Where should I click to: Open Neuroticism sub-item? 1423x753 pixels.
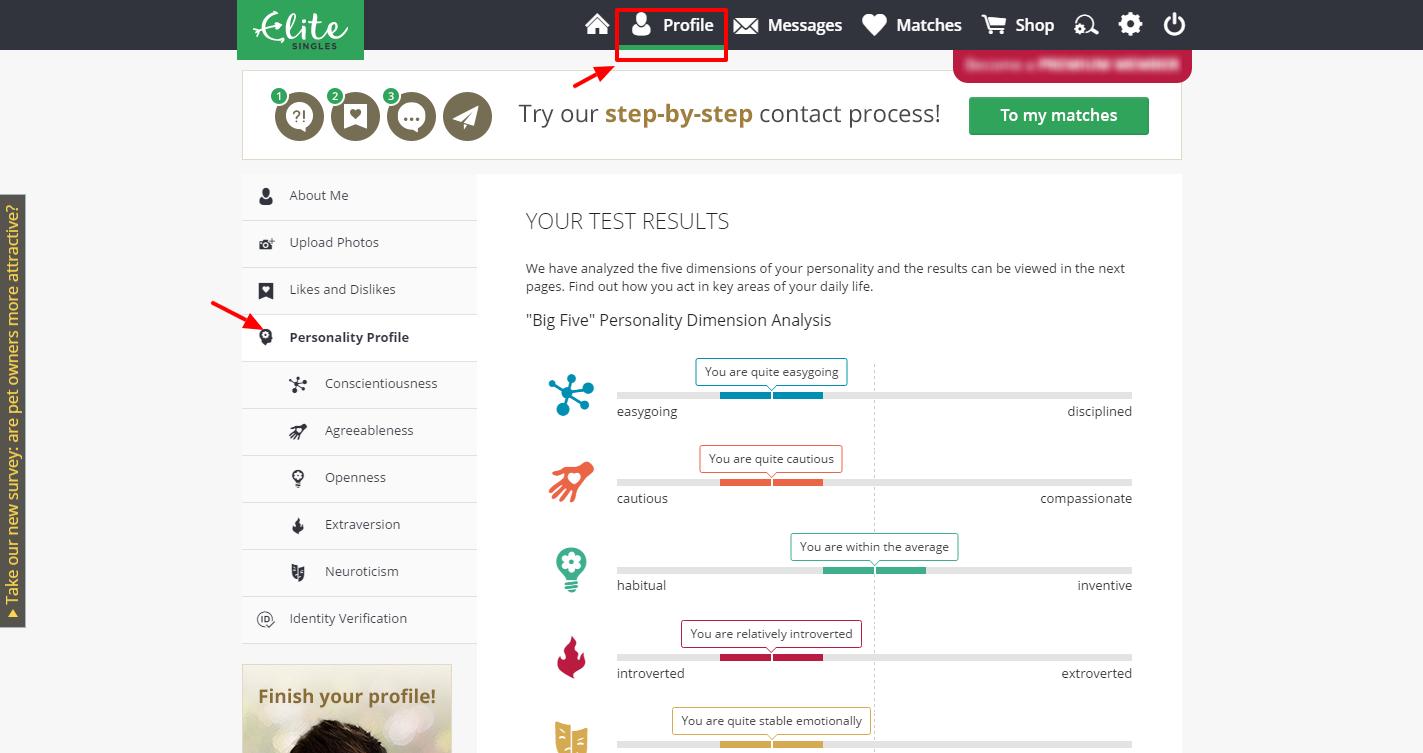pyautogui.click(x=359, y=572)
